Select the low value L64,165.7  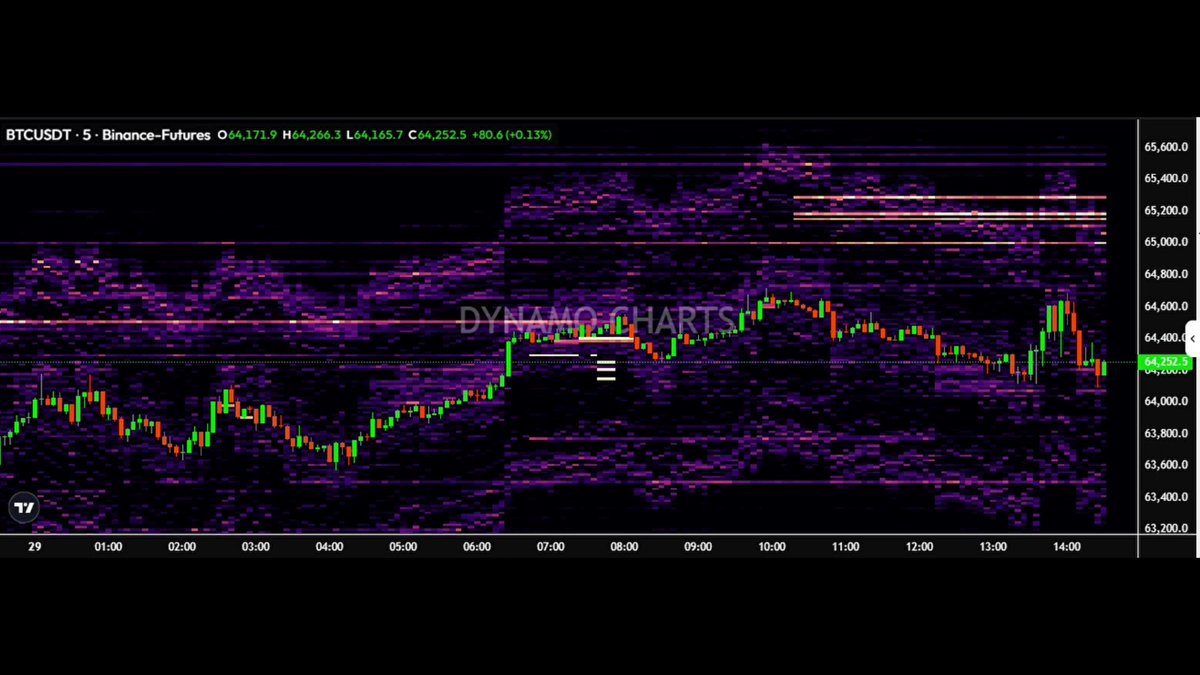374,135
